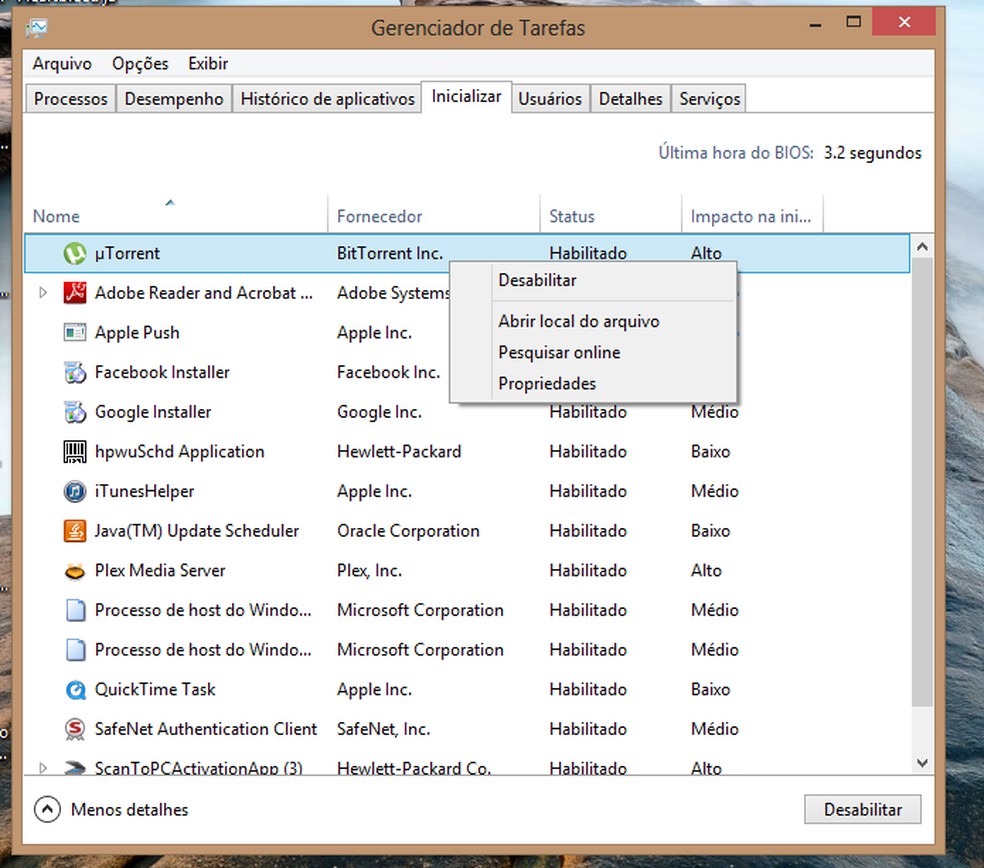The height and width of the screenshot is (868, 984).
Task: Click the vertical scrollbar thumb
Action: pyautogui.click(x=922, y=482)
